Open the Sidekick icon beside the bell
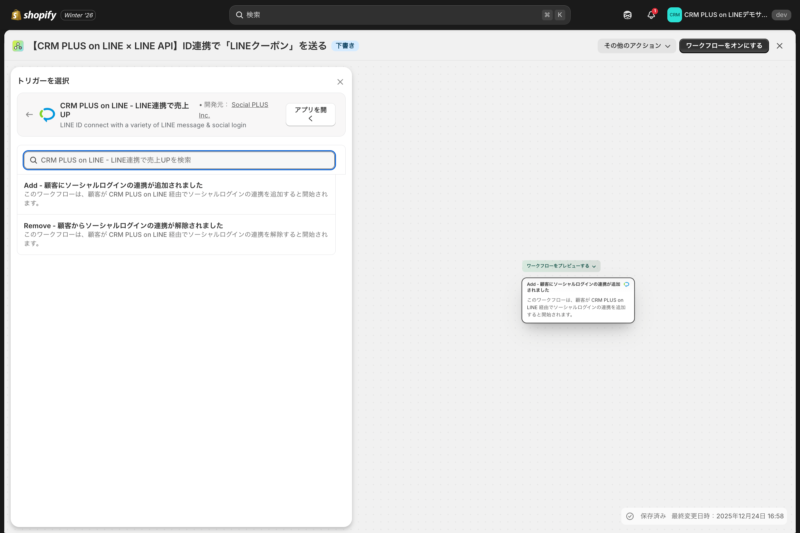The height and width of the screenshot is (533, 800). click(627, 15)
